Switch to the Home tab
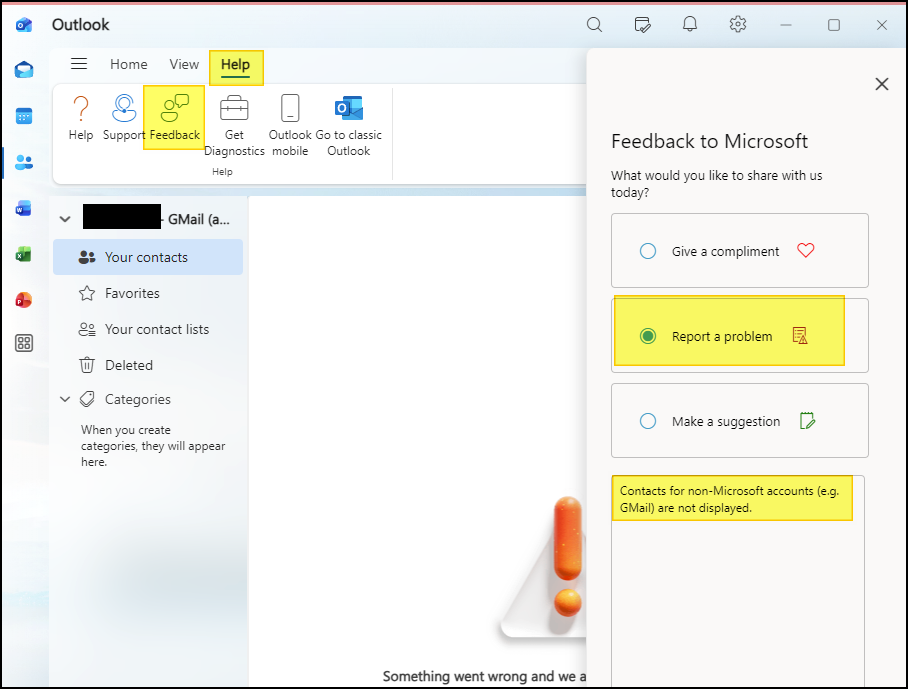The image size is (908, 689). [129, 64]
